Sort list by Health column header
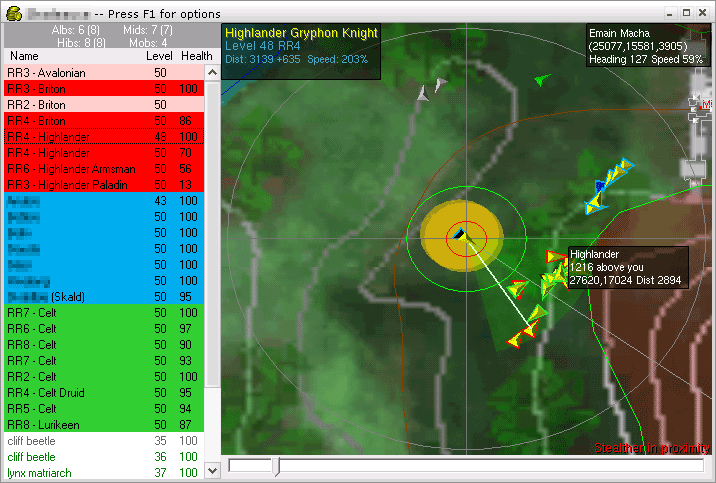 (196, 56)
